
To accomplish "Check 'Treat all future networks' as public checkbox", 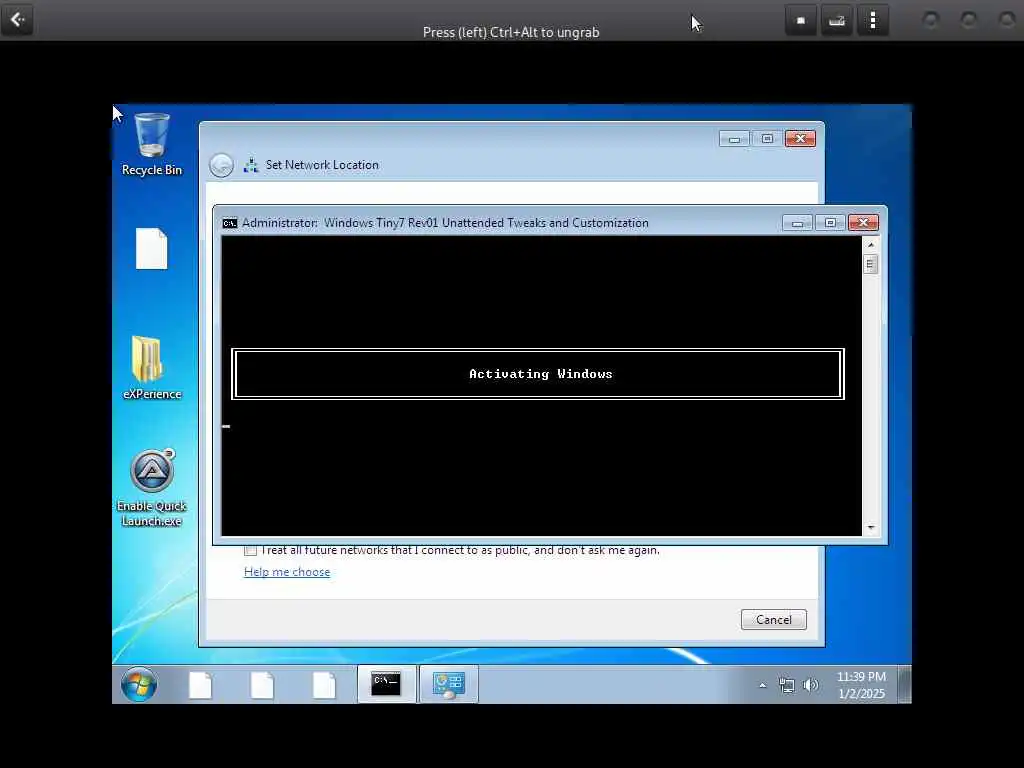I will (x=250, y=551).
